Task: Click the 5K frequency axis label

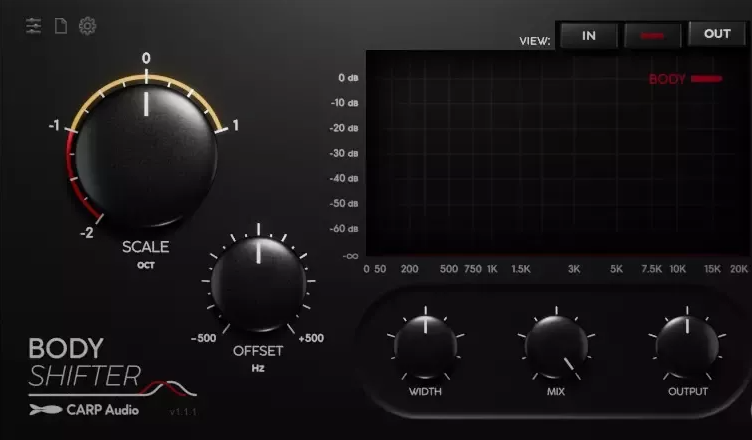Action: 616,269
